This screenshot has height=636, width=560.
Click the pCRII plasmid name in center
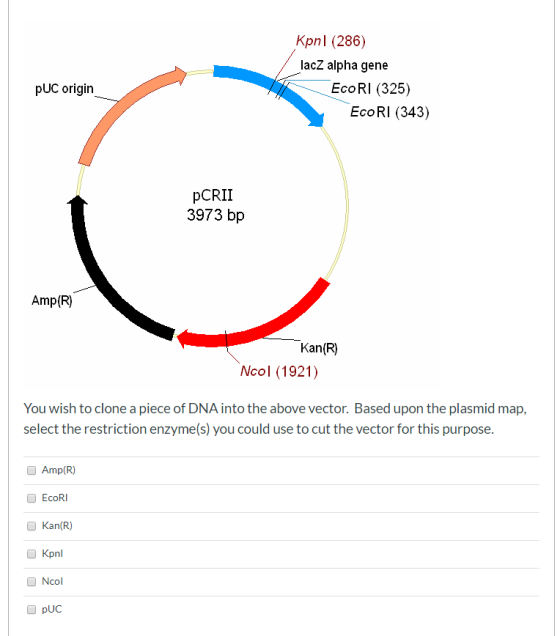coord(212,196)
